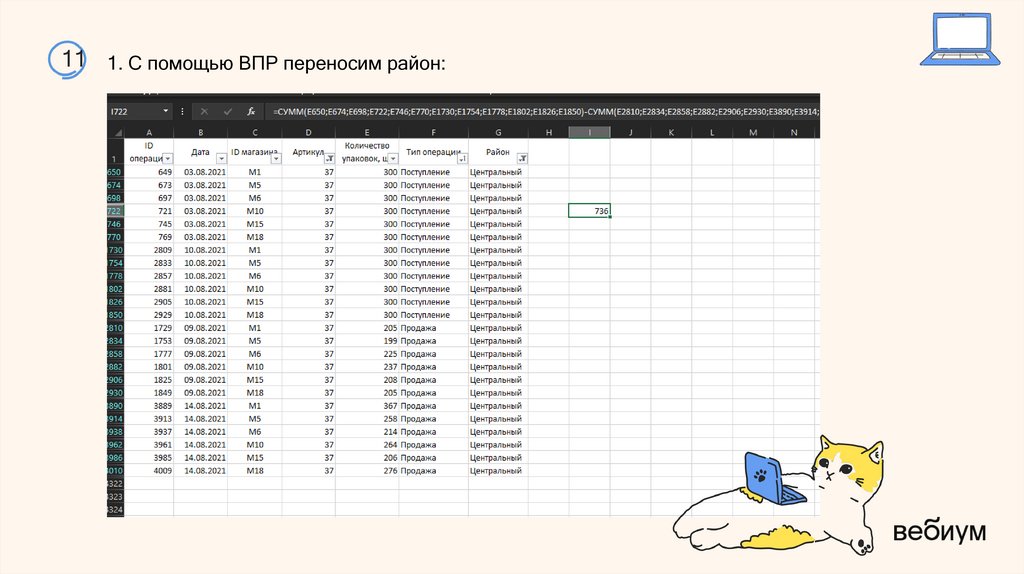Click M10 cell in row with ID 721

pyautogui.click(x=255, y=211)
